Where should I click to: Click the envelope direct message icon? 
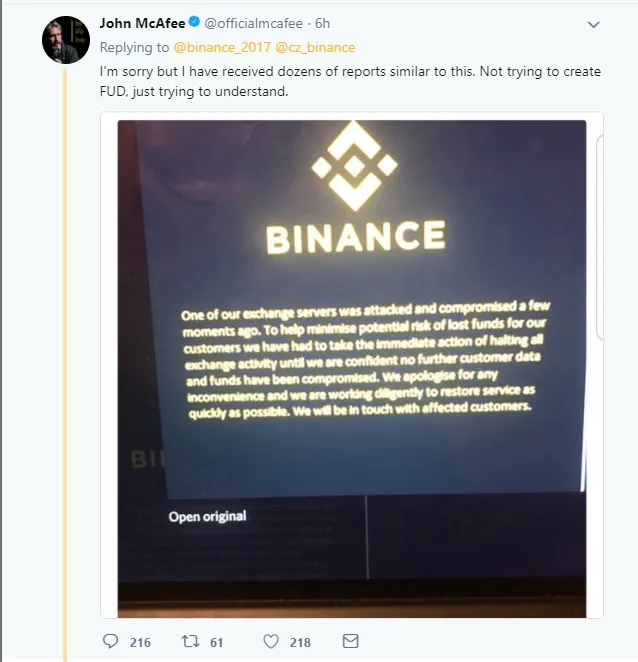click(350, 641)
